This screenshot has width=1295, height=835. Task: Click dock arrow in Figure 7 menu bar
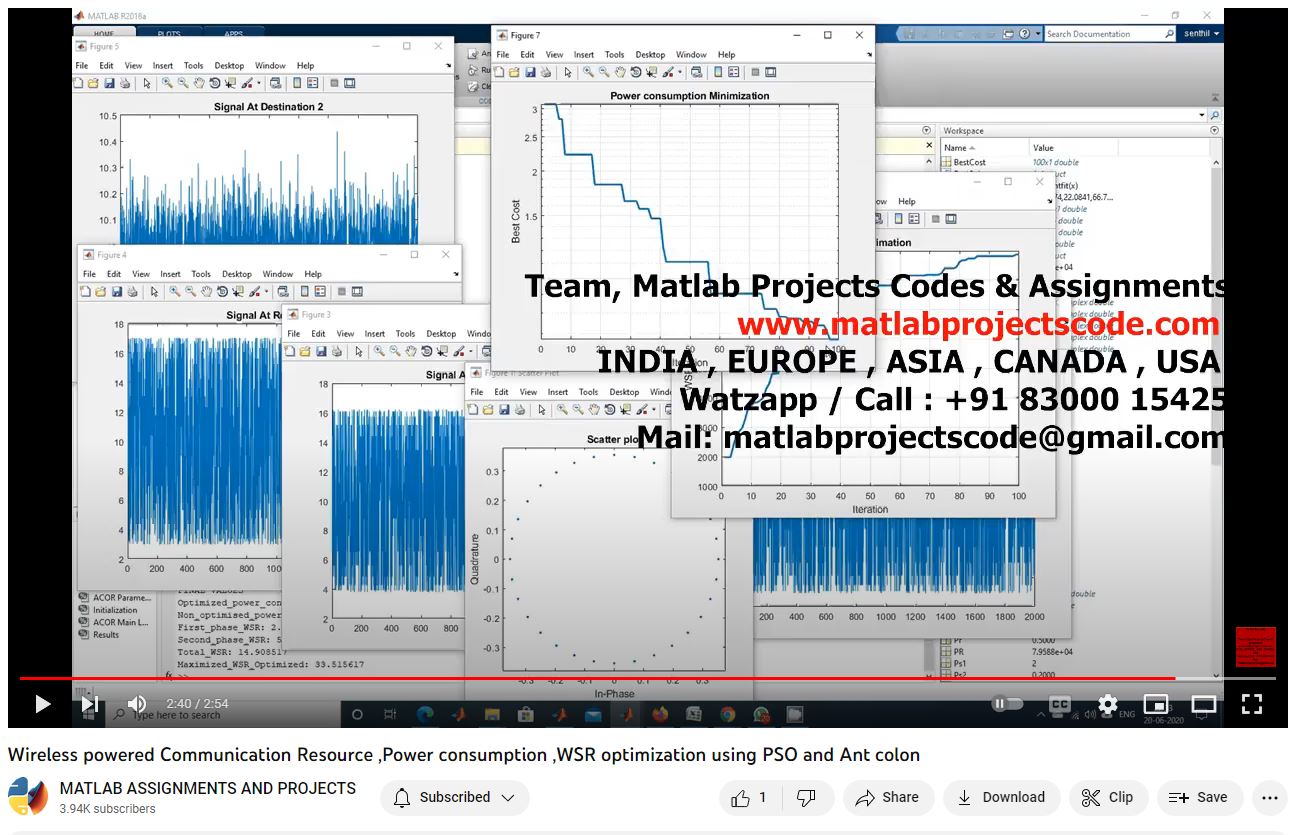tap(869, 54)
